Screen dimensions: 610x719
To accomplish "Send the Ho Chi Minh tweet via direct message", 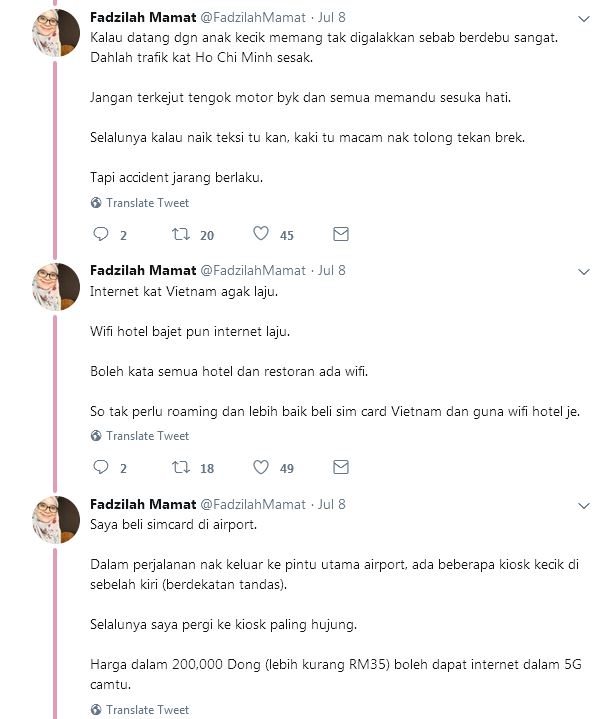I will click(341, 234).
